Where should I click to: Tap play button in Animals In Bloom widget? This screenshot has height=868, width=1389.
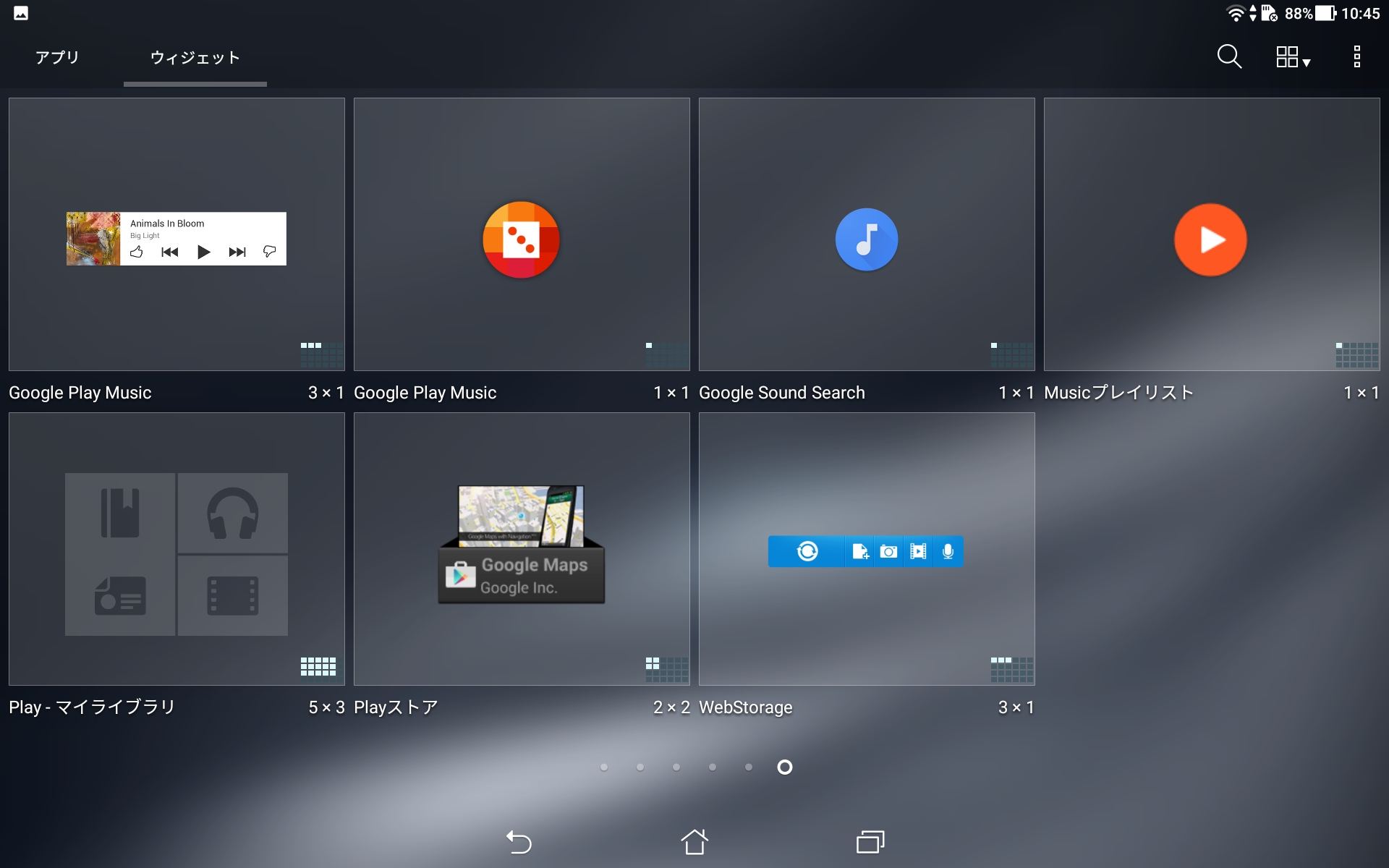pyautogui.click(x=204, y=252)
